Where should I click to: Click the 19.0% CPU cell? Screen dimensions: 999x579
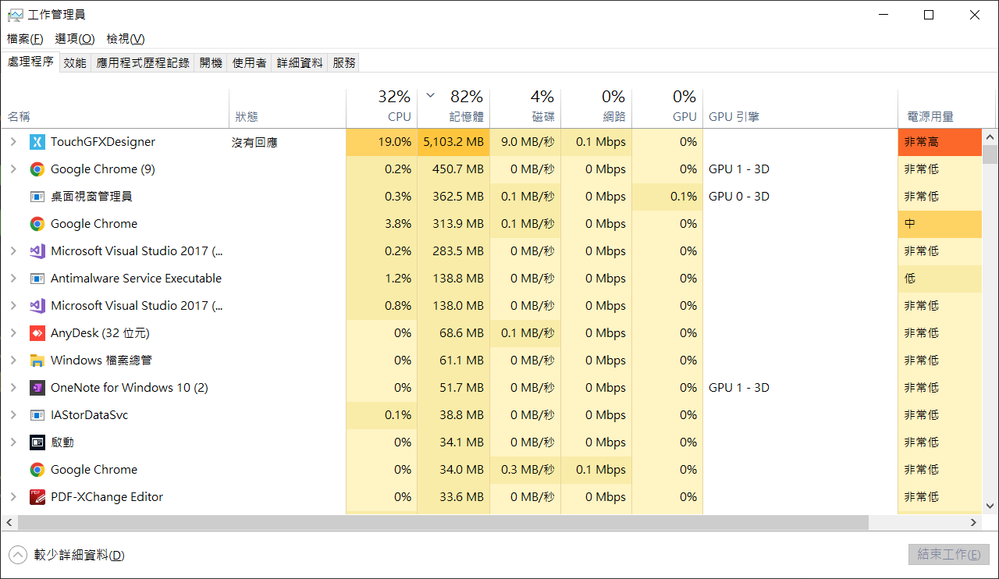382,142
